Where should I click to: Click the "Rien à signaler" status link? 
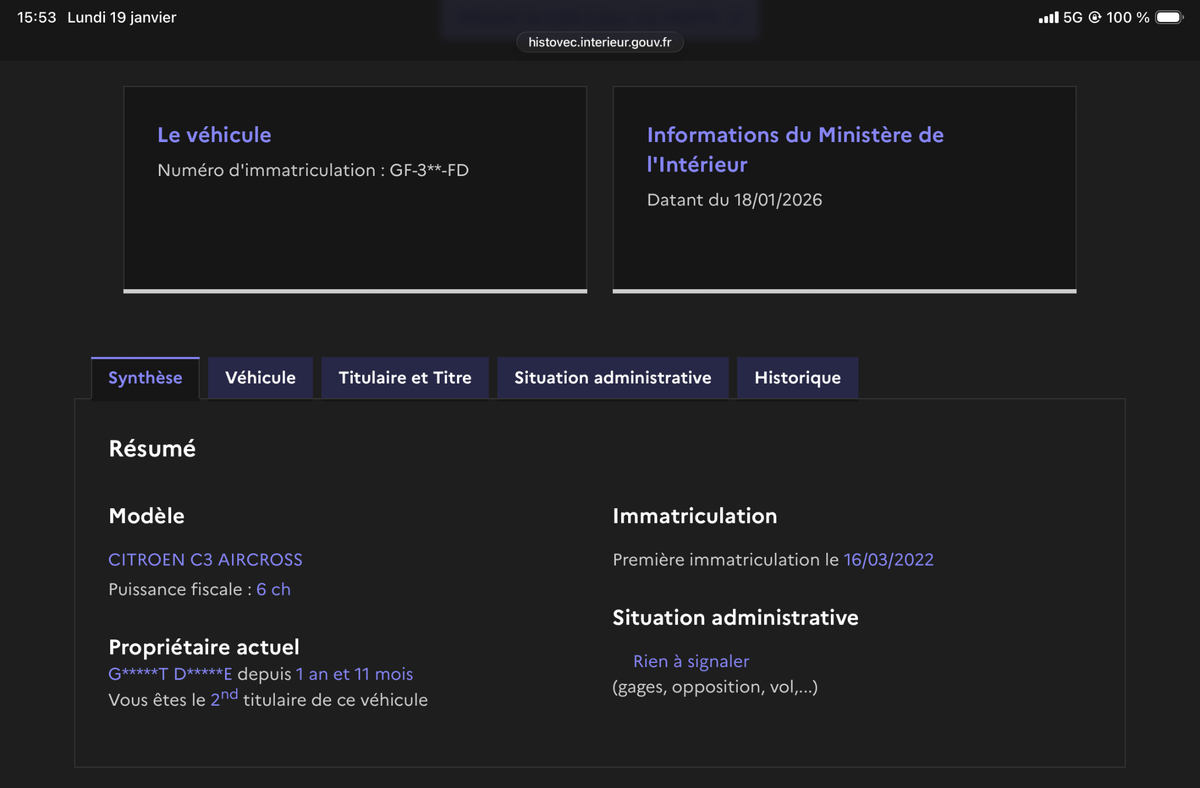[x=692, y=661]
